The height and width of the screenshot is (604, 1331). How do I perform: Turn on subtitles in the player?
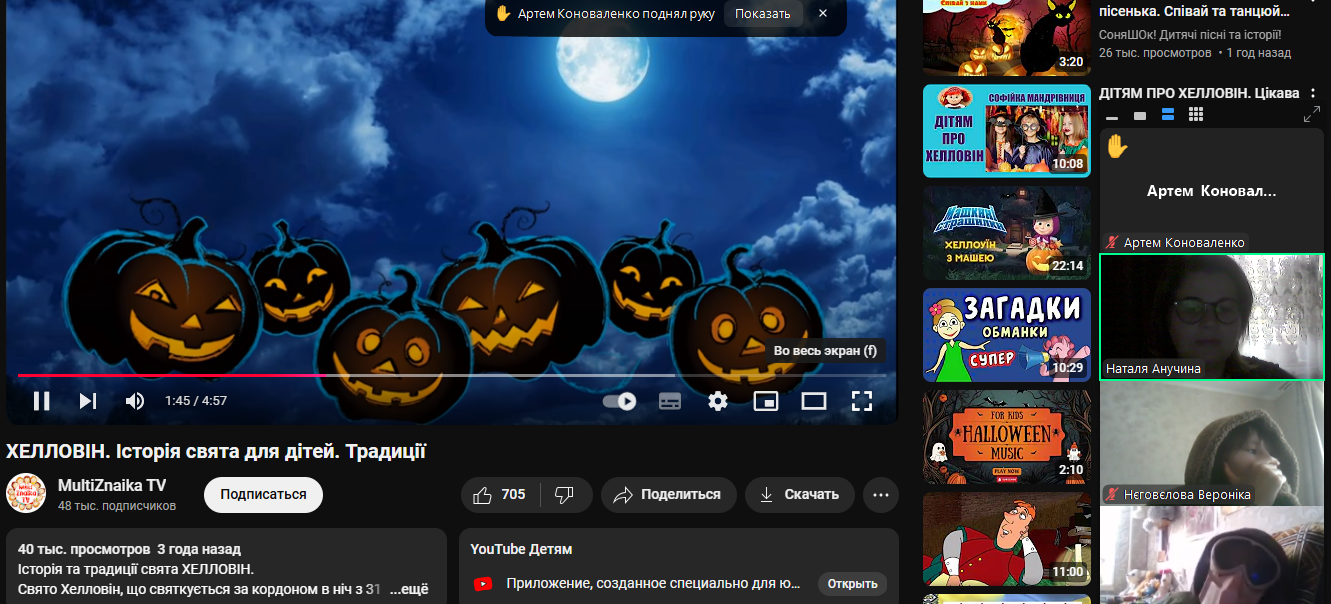click(x=670, y=401)
